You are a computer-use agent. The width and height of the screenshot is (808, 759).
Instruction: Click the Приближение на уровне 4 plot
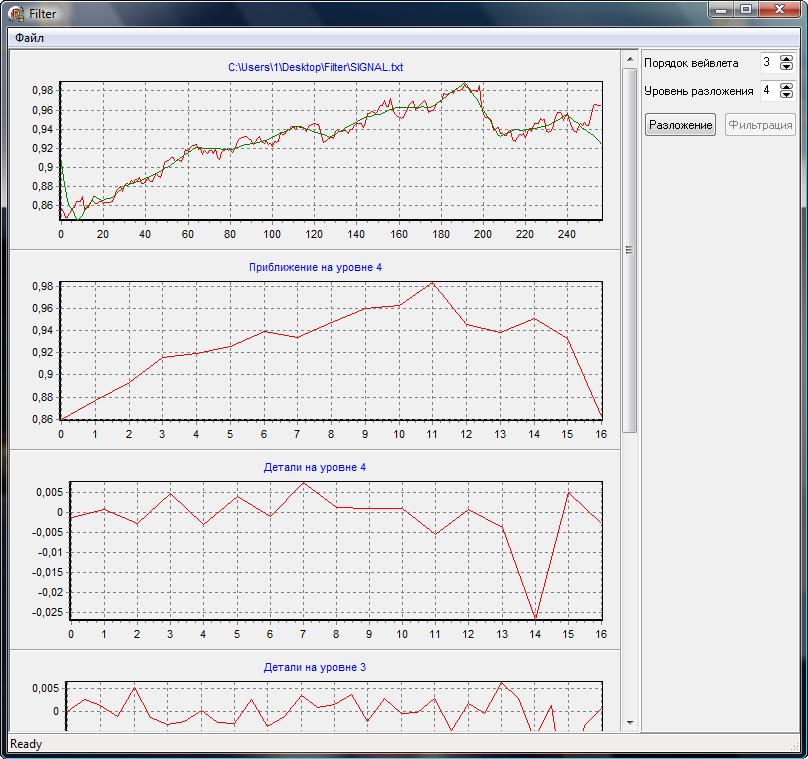tap(330, 350)
